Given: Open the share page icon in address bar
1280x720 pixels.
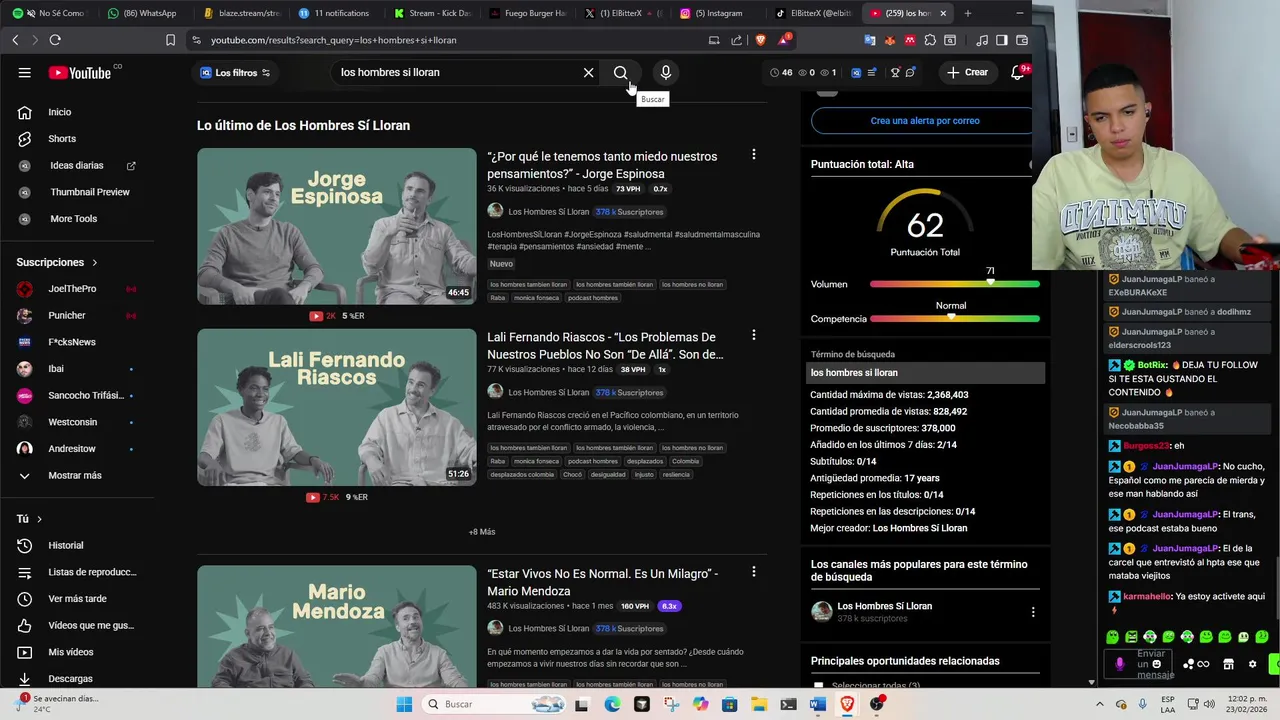Looking at the screenshot, I should (x=737, y=40).
